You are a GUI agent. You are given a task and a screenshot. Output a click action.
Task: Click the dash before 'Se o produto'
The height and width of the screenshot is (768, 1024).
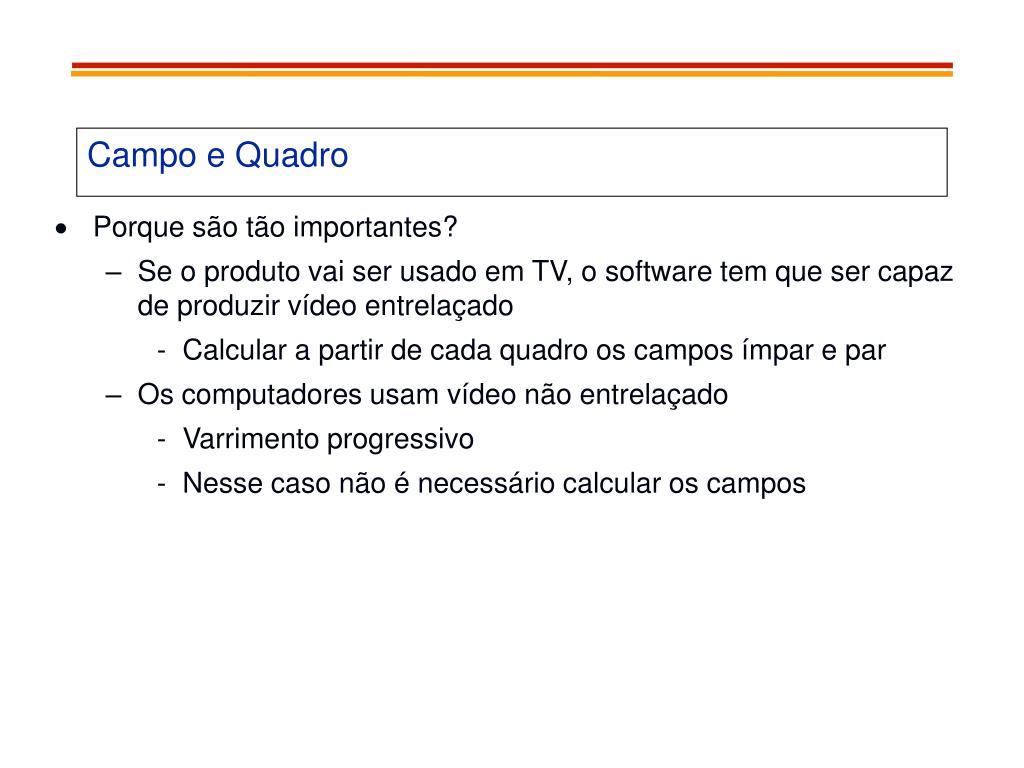coord(114,273)
